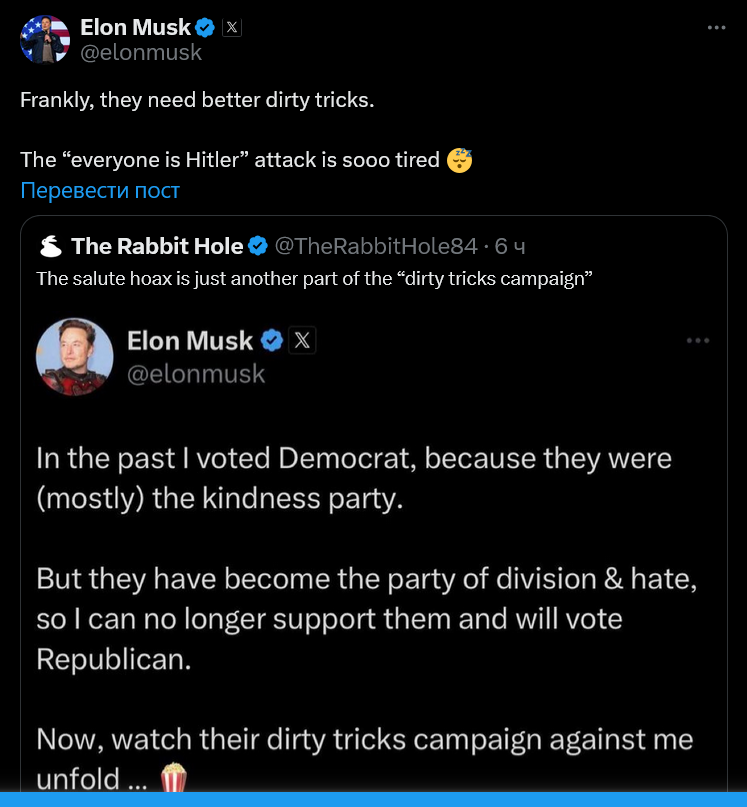The height and width of the screenshot is (807, 747).
Task: Click the sleeping face emoji after "sooo tired"
Action: (x=459, y=160)
